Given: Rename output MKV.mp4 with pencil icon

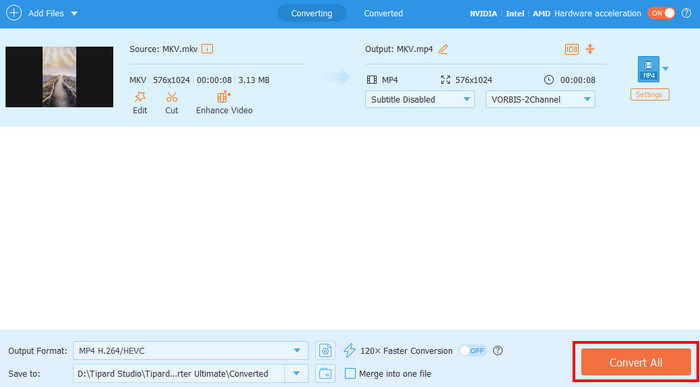Looking at the screenshot, I should tap(443, 49).
